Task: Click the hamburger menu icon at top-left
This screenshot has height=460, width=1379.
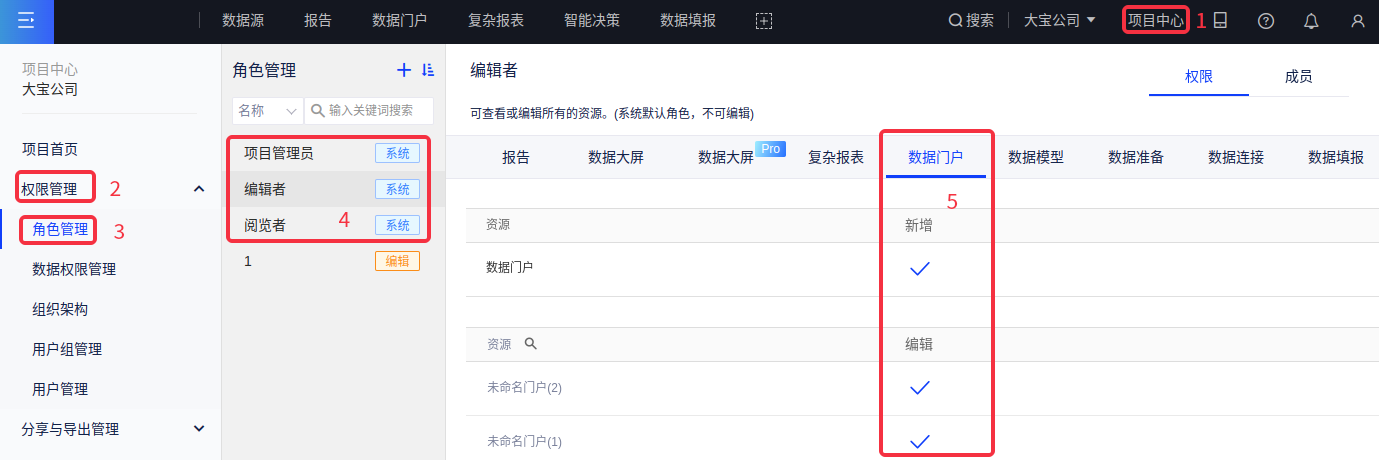Action: click(26, 21)
